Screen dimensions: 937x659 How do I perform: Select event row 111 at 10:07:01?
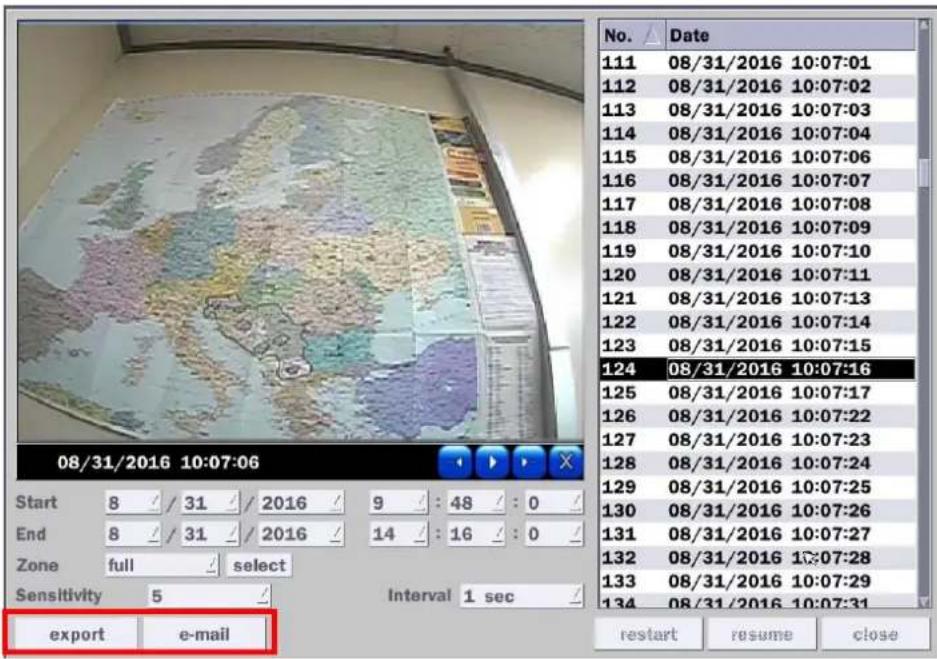click(x=758, y=63)
